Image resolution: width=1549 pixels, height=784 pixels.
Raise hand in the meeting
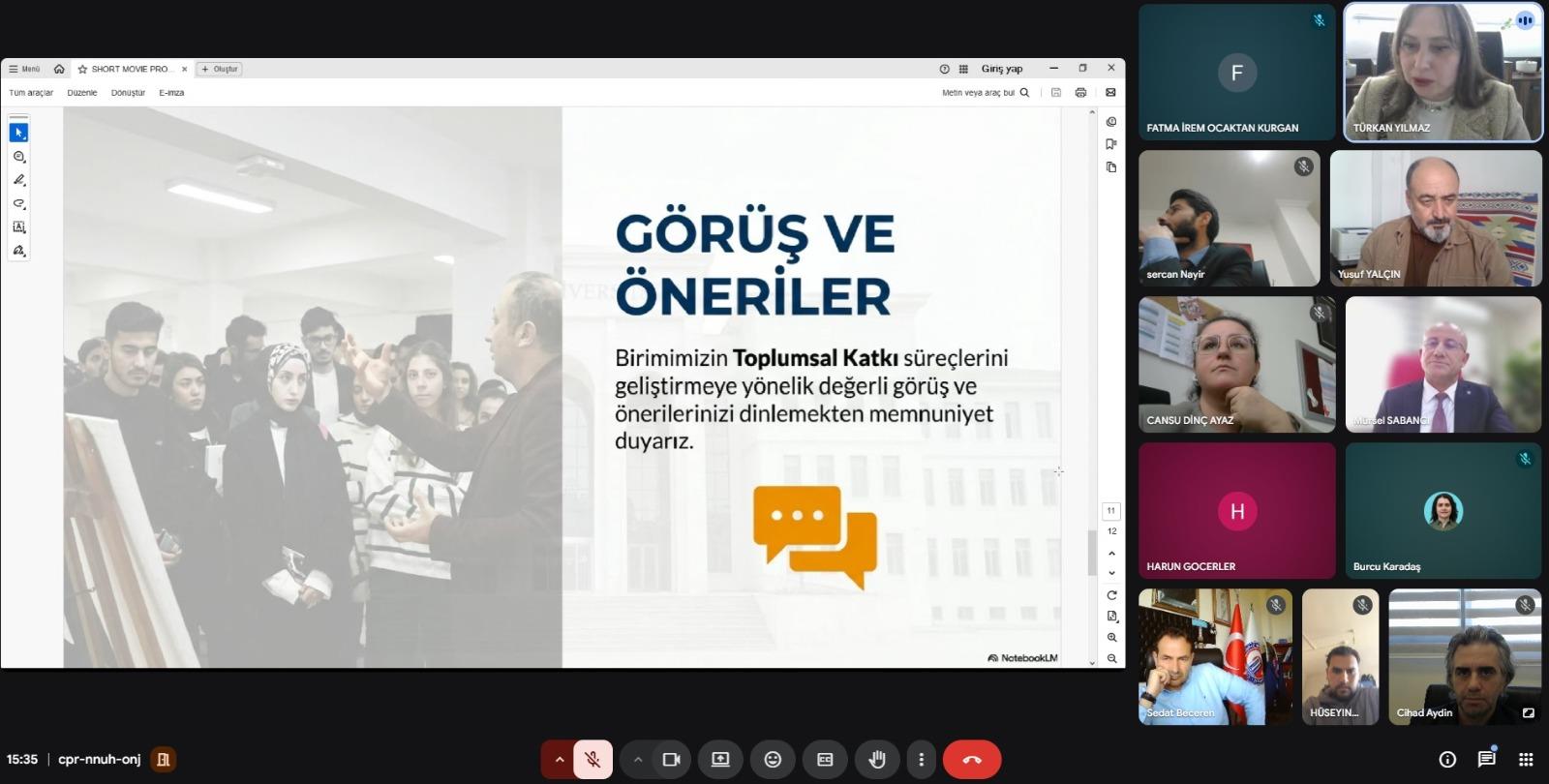tap(877, 760)
